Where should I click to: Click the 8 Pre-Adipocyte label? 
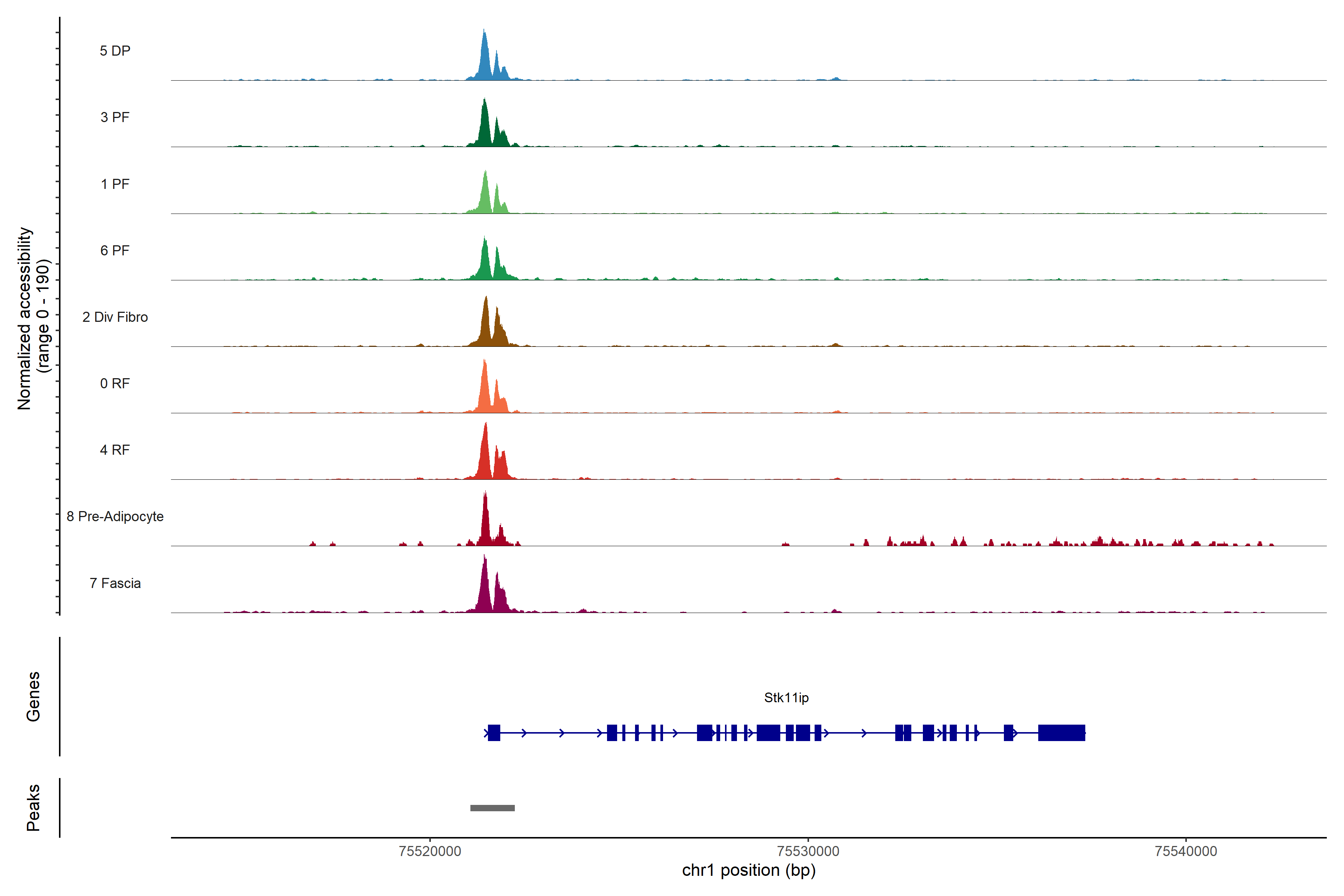tap(115, 517)
